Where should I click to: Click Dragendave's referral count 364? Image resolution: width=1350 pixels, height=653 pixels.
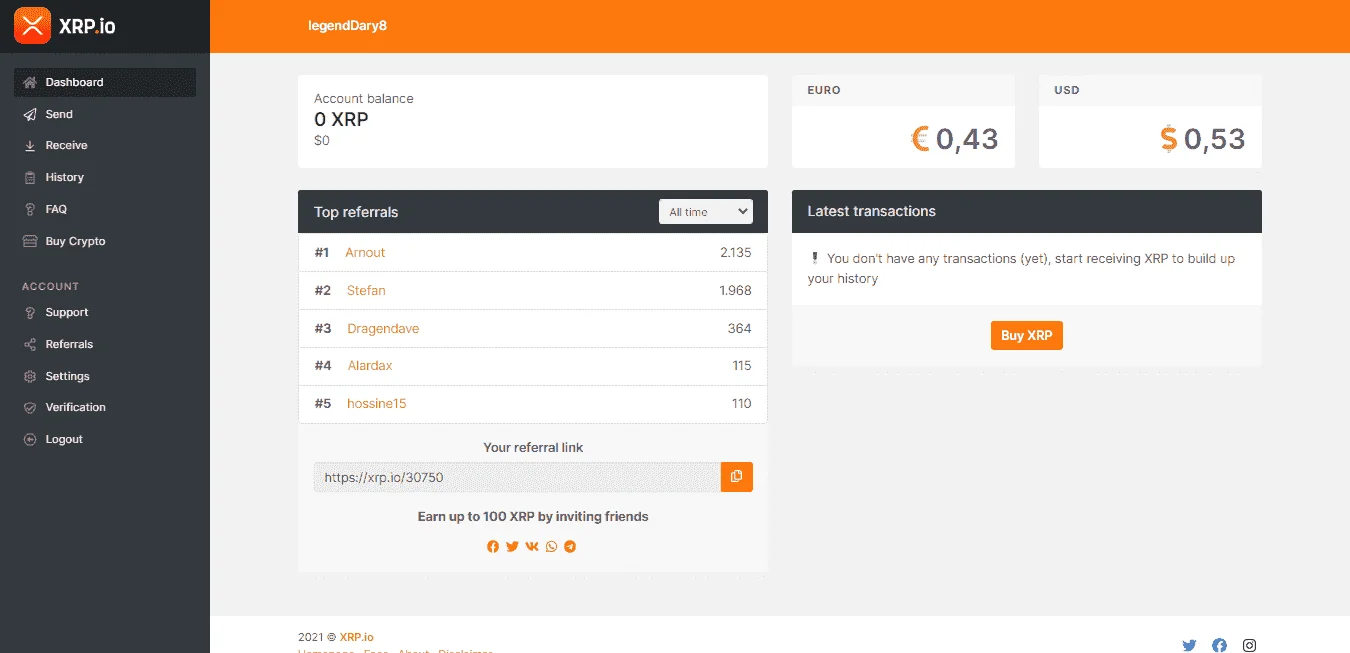coord(739,329)
